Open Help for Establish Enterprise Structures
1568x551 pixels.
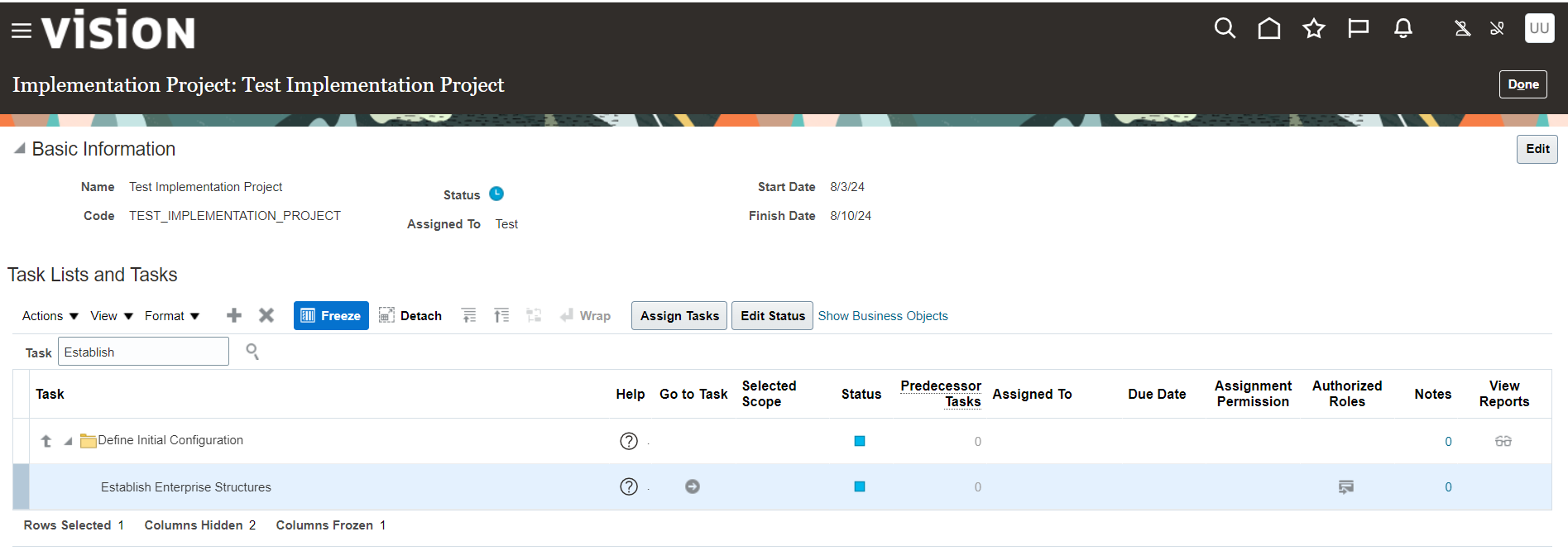coord(629,486)
